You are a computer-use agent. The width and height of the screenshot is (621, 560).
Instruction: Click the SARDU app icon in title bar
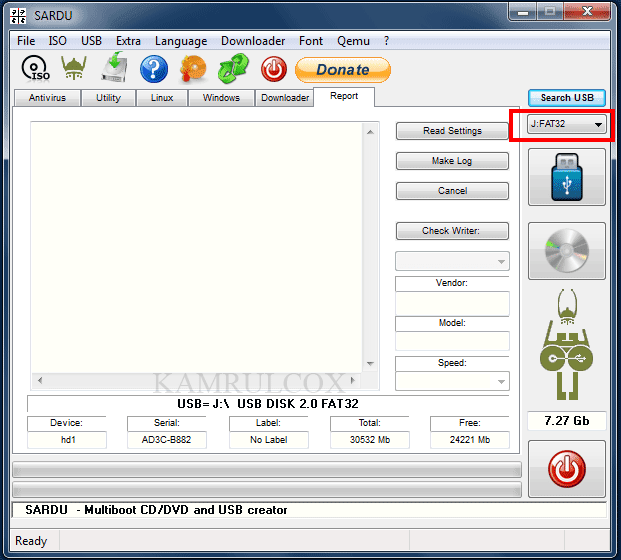[x=18, y=15]
